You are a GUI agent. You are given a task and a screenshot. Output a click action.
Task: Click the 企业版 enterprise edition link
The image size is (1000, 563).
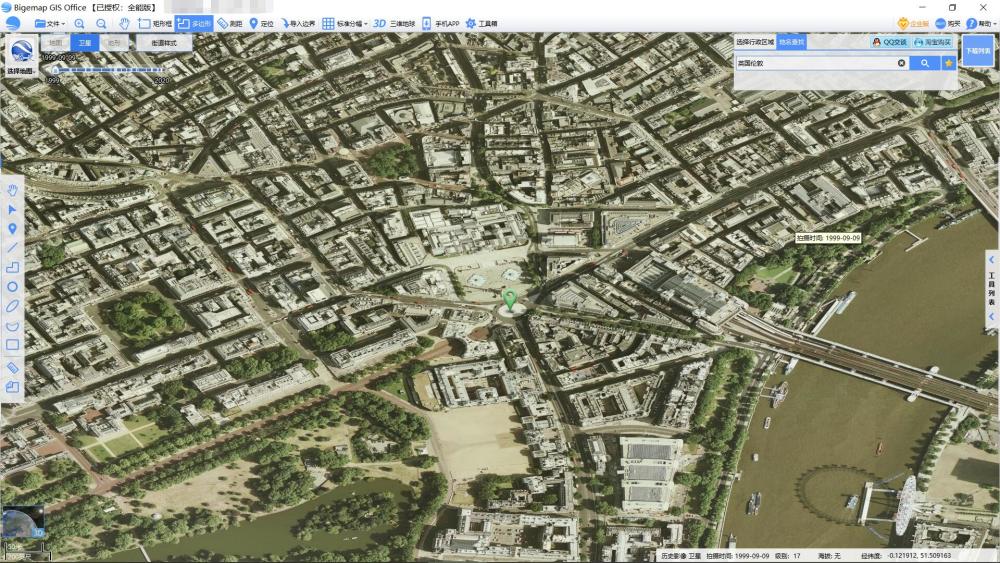[x=913, y=24]
